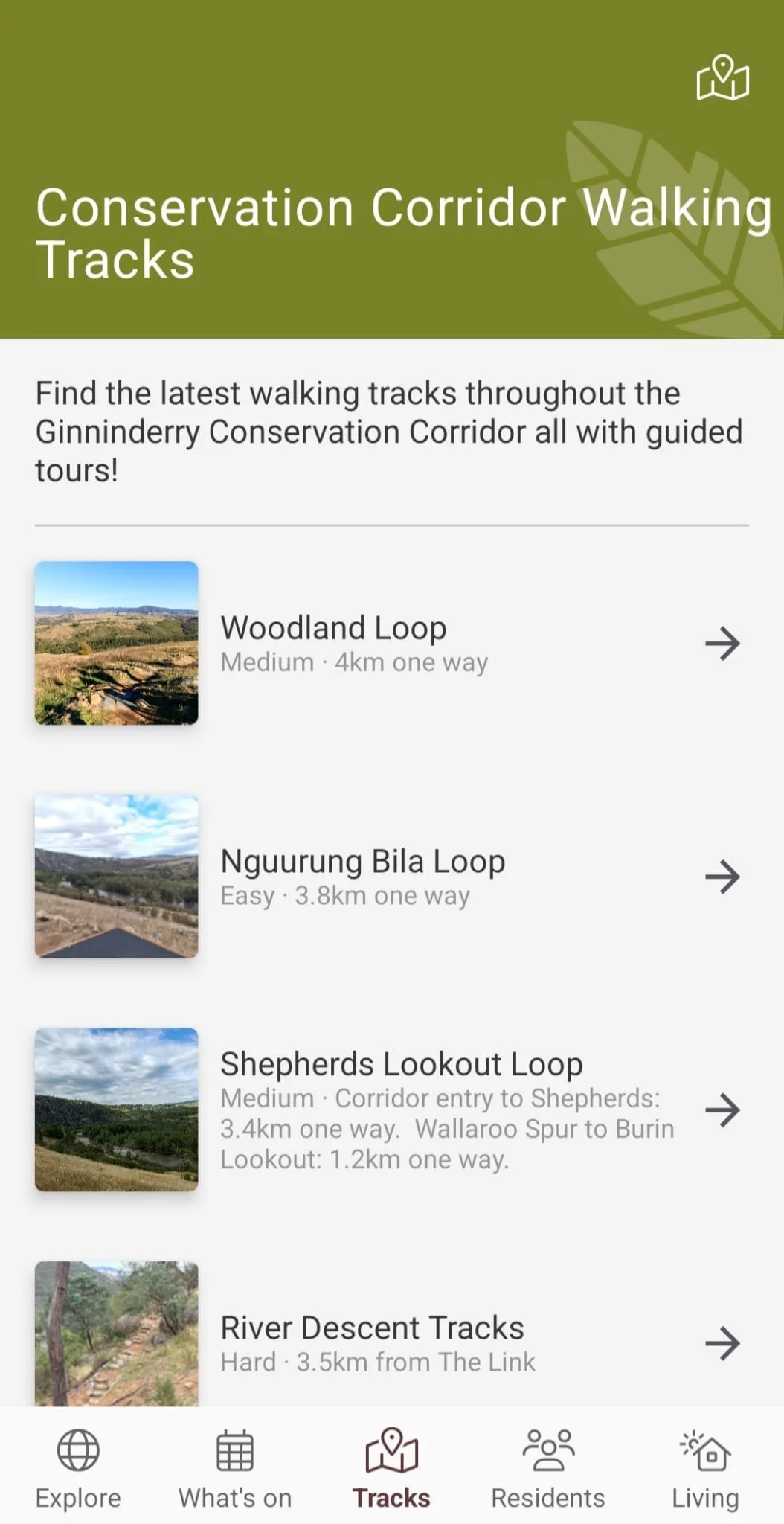The image size is (784, 1524).
Task: Open the Woodland Loop photo thumbnail
Action: click(x=117, y=643)
